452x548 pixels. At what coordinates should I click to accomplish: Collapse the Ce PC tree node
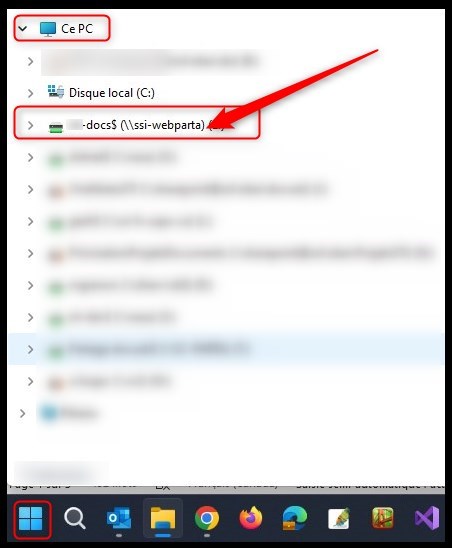[x=23, y=29]
